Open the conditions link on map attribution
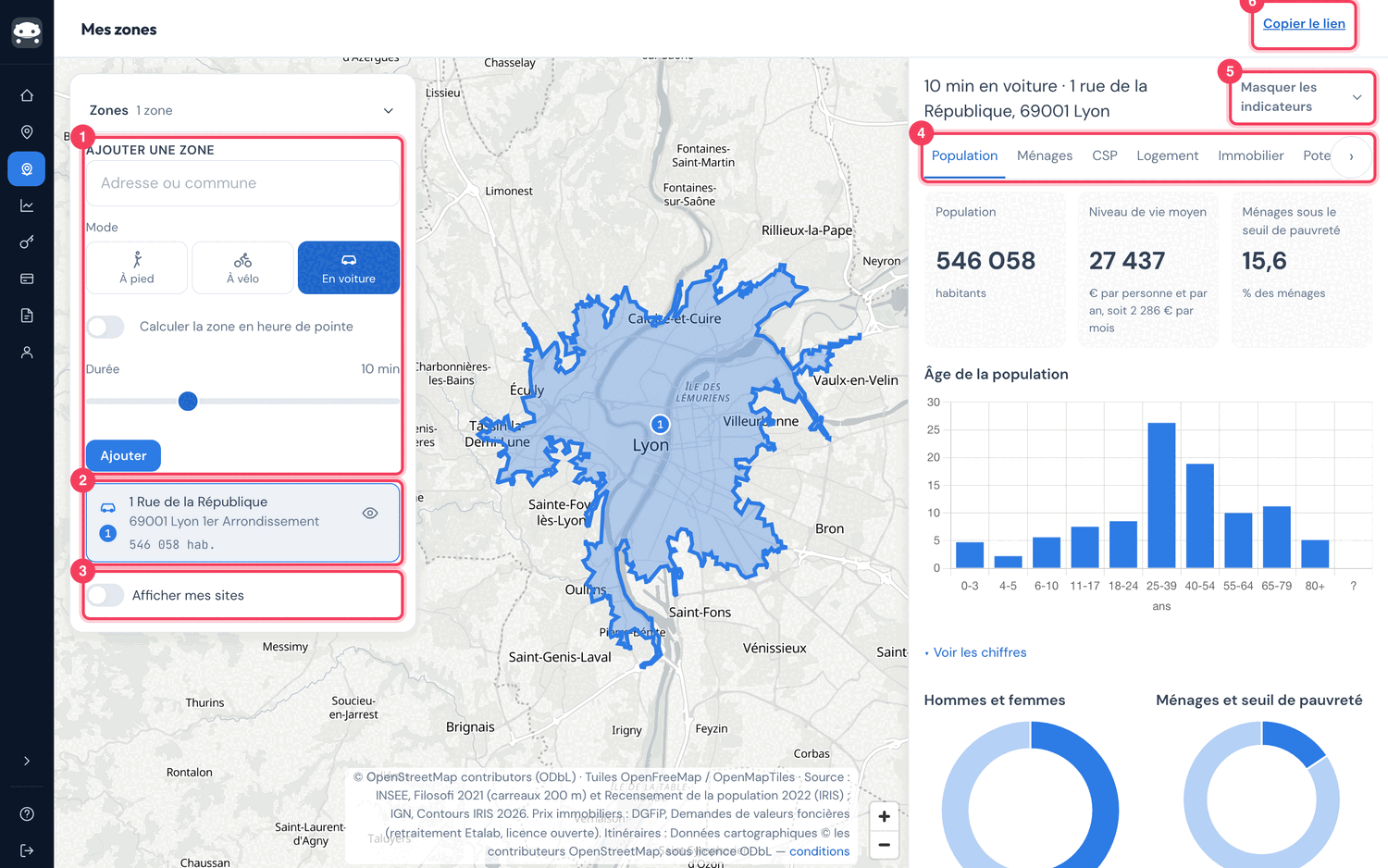The image size is (1388, 868). (819, 851)
